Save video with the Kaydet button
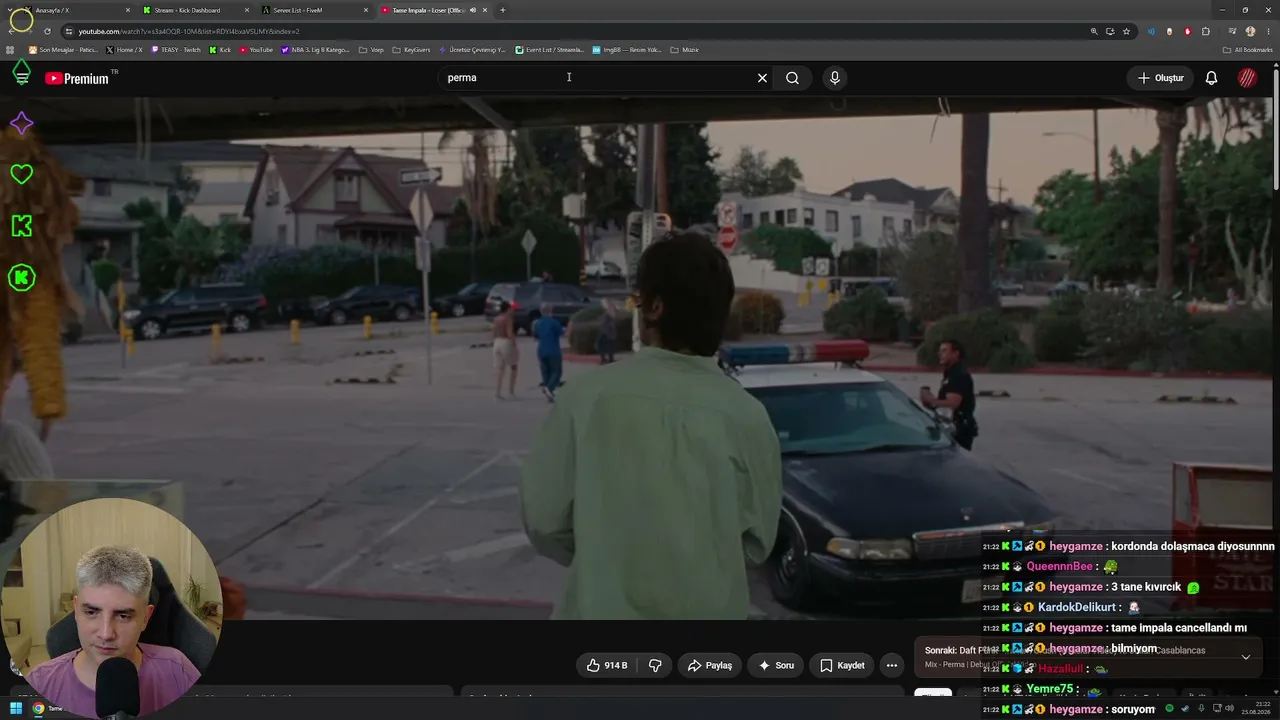Viewport: 1280px width, 720px height. [x=842, y=665]
